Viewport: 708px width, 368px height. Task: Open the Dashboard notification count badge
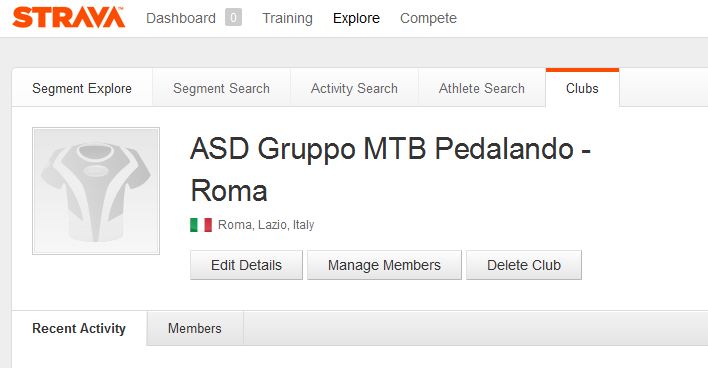(233, 18)
